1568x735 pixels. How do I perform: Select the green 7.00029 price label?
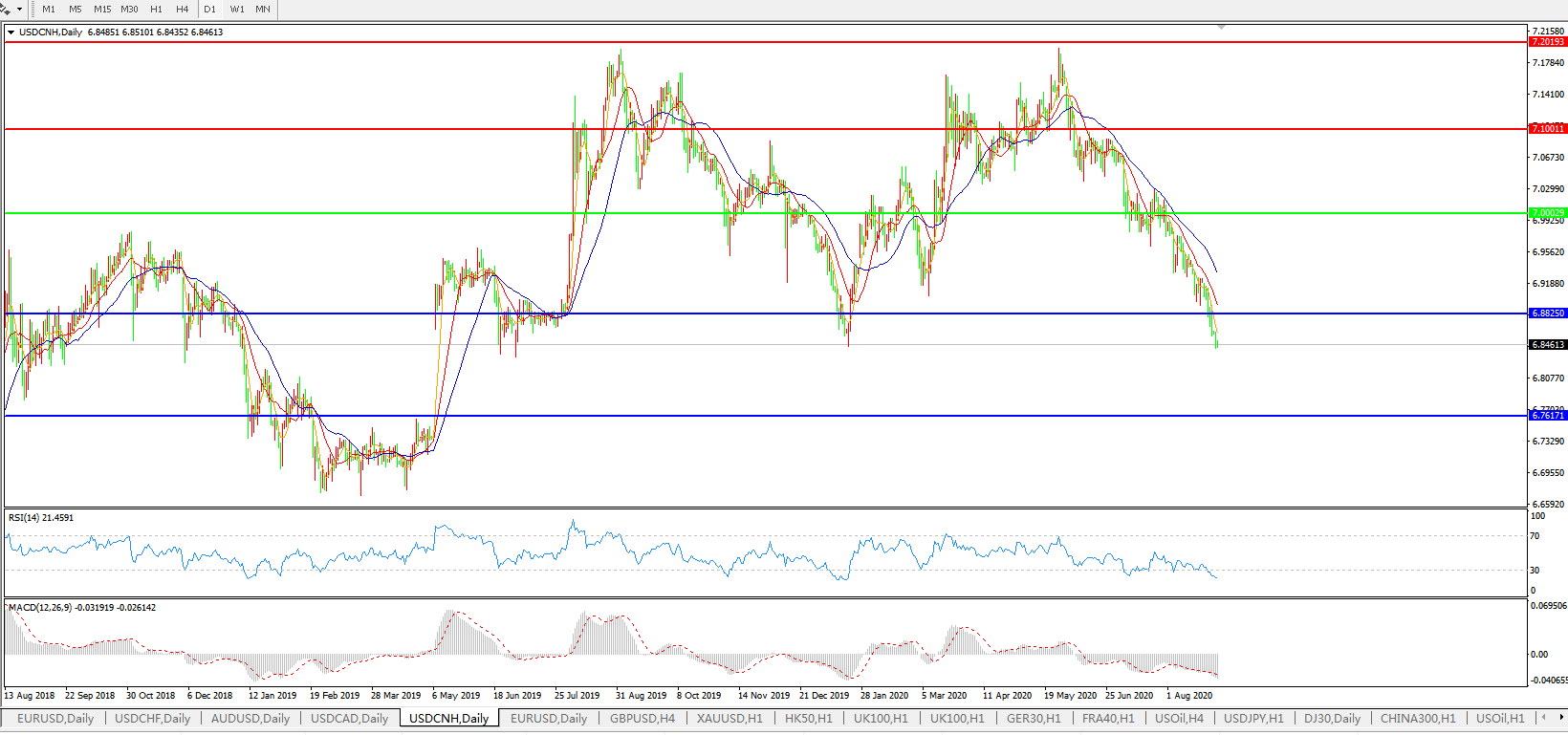tap(1547, 213)
